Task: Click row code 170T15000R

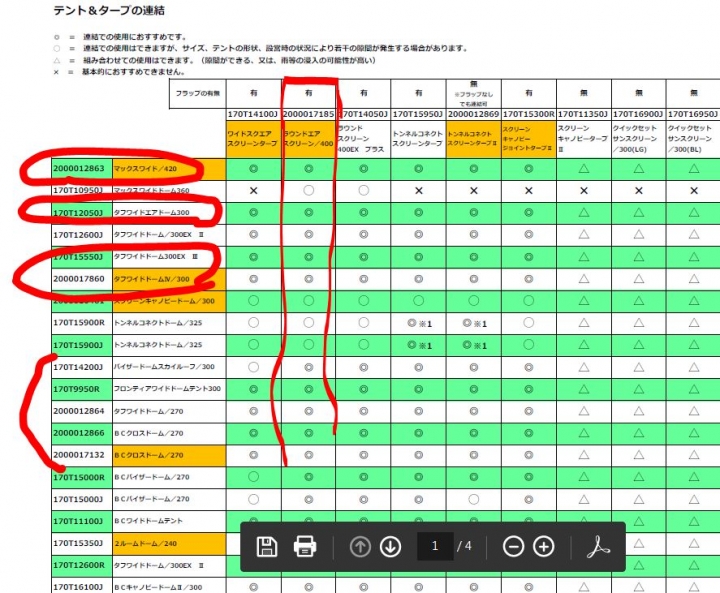Action: click(79, 477)
